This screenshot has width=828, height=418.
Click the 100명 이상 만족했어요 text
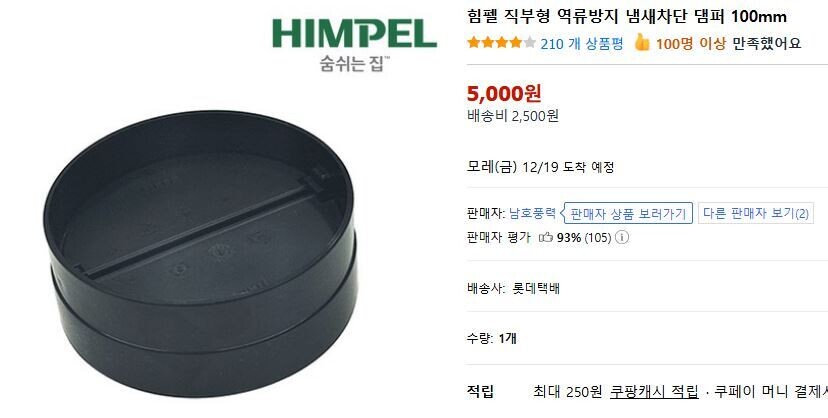728,43
